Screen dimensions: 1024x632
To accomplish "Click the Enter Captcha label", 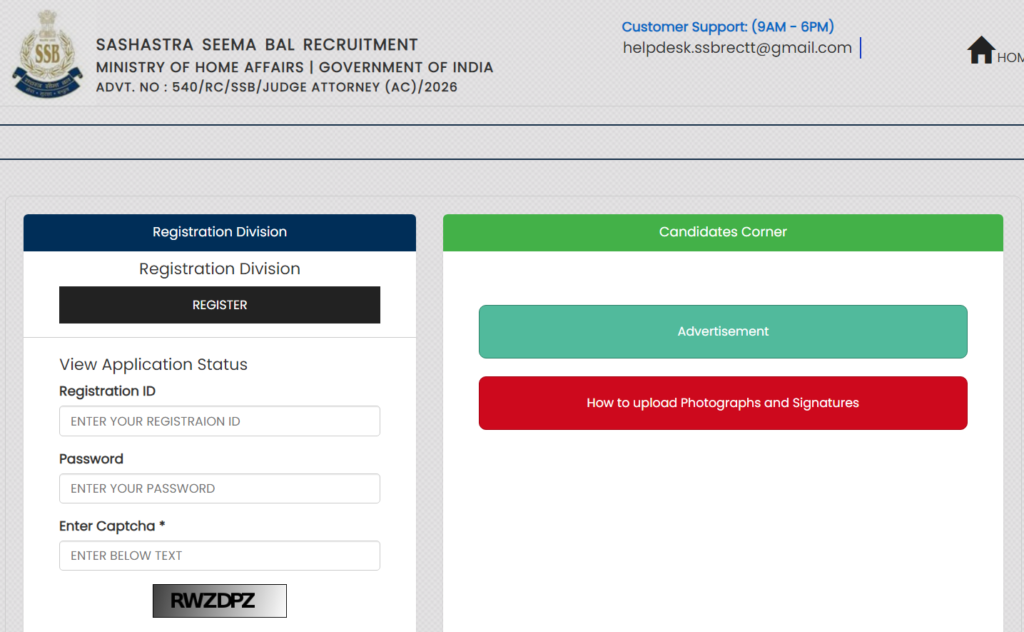I will coord(113,526).
